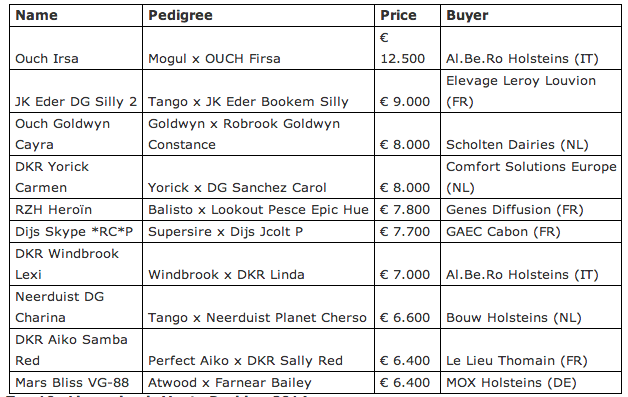The image size is (628, 397).
Task: Click the € 12.500 price cell
Action: click(407, 48)
